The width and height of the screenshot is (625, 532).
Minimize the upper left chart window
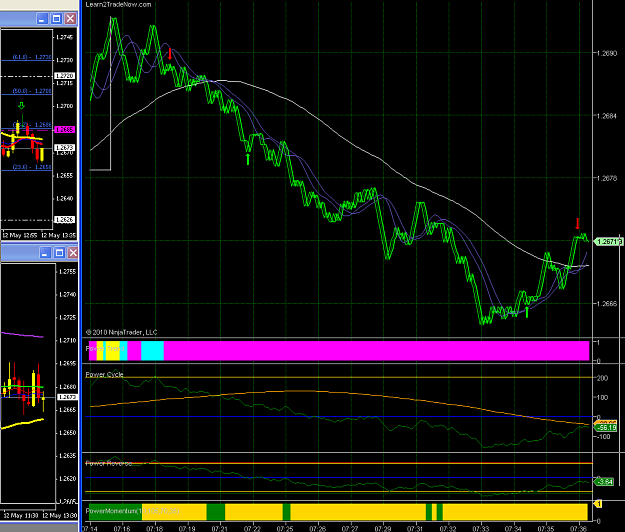tap(43, 18)
